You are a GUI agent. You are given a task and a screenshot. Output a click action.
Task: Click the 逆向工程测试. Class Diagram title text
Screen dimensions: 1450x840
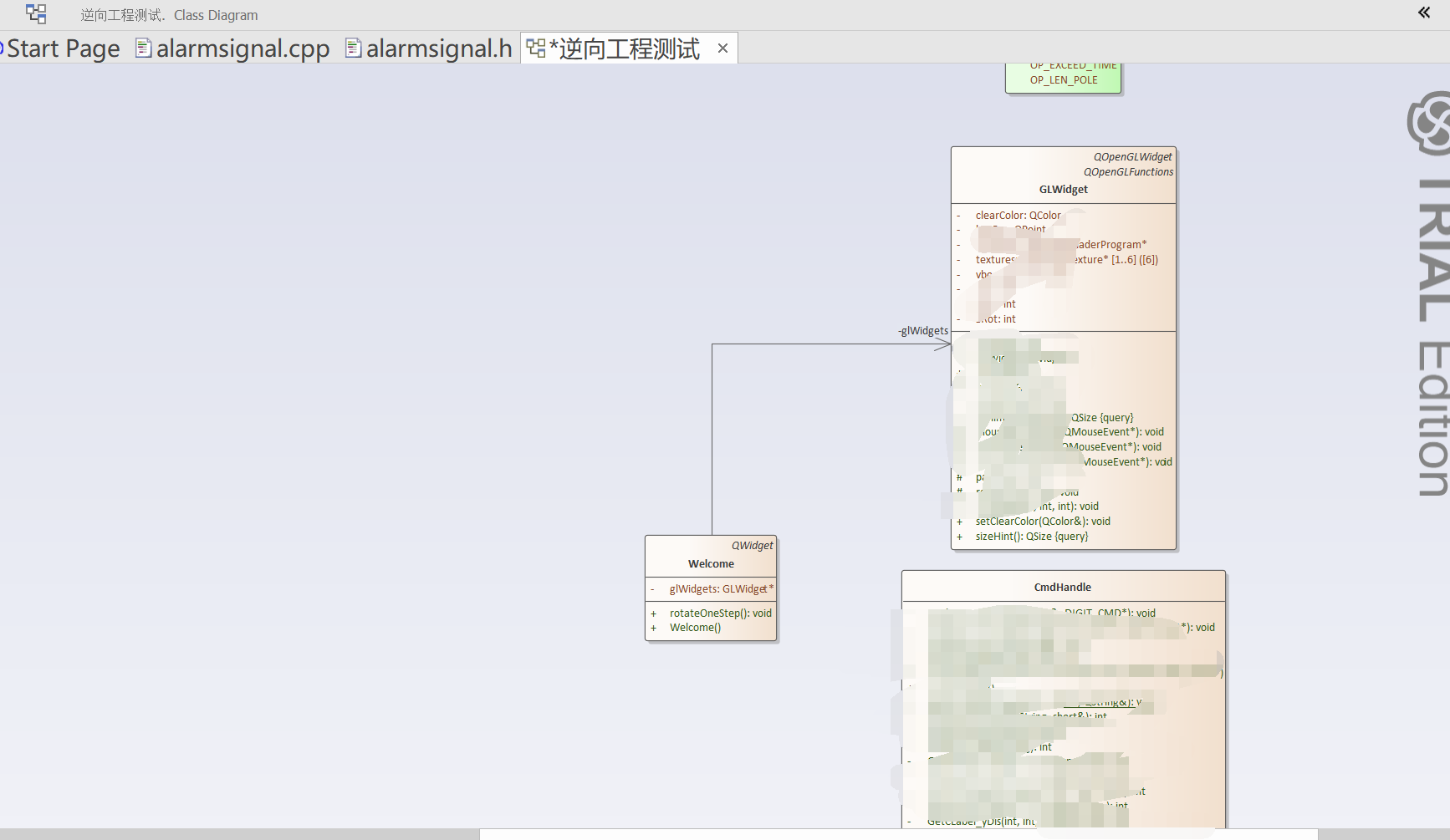pyautogui.click(x=169, y=15)
